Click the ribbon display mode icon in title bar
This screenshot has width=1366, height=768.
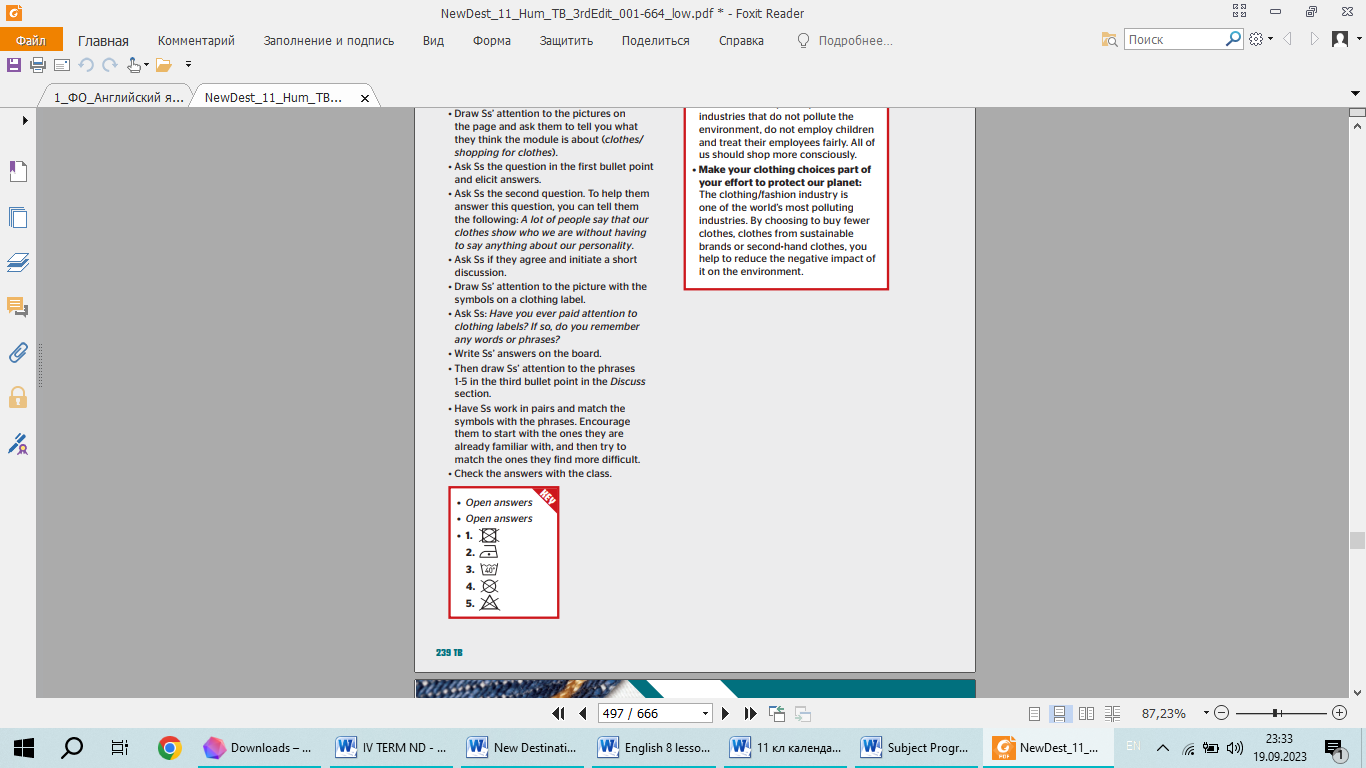pyautogui.click(x=1238, y=13)
